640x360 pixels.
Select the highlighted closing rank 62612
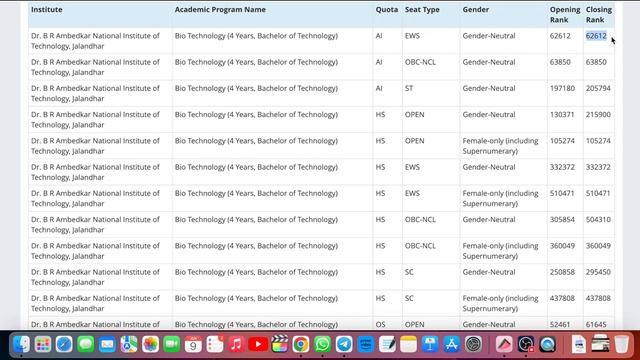596,36
